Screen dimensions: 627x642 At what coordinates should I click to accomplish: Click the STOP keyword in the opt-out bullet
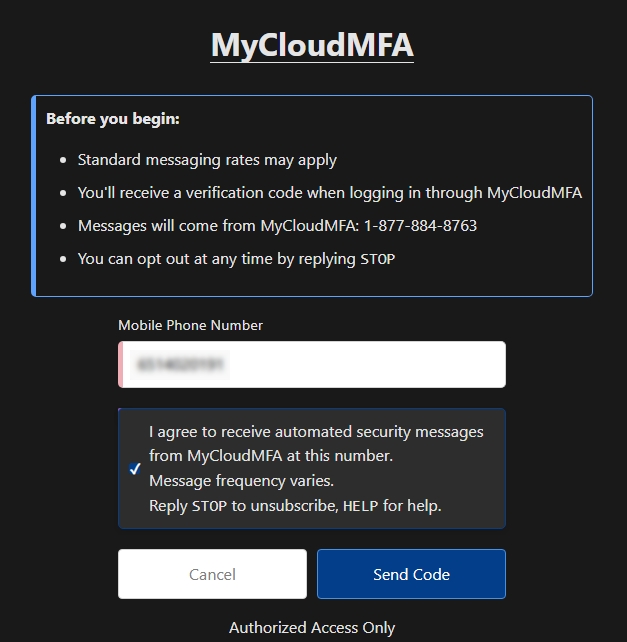click(x=377, y=259)
